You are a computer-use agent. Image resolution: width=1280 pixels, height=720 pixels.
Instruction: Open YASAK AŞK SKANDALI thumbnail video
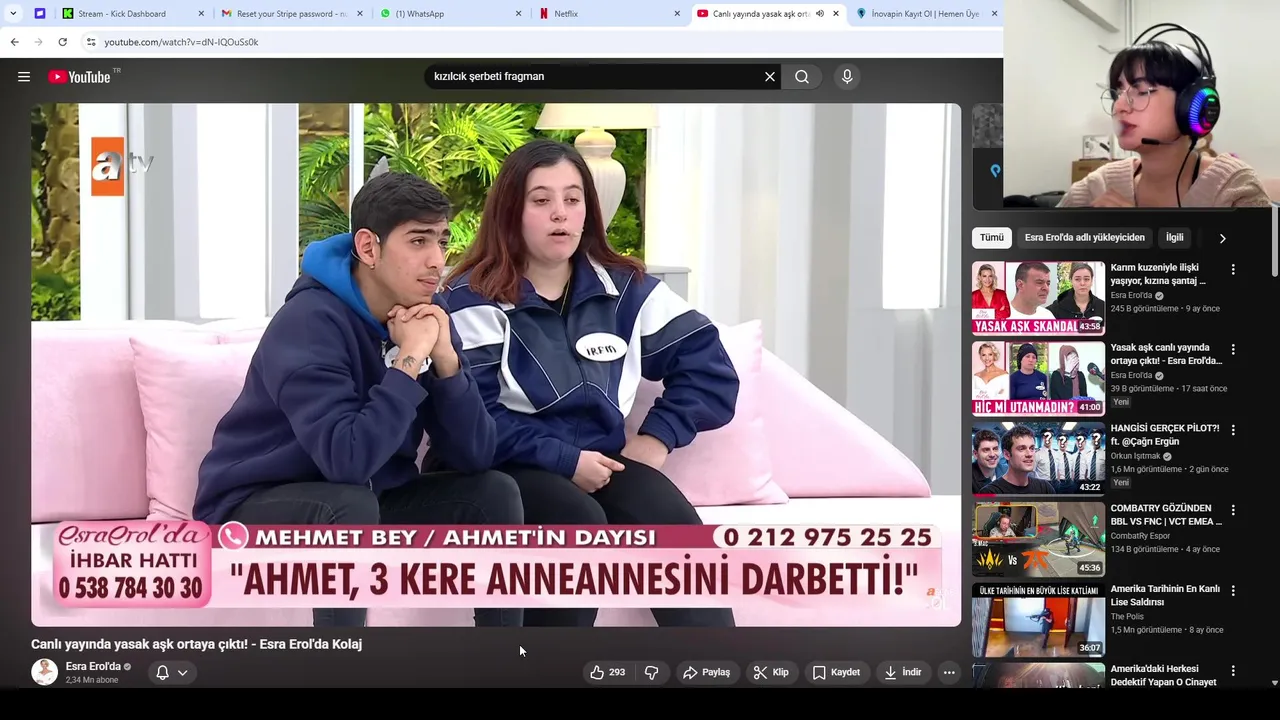[1038, 298]
